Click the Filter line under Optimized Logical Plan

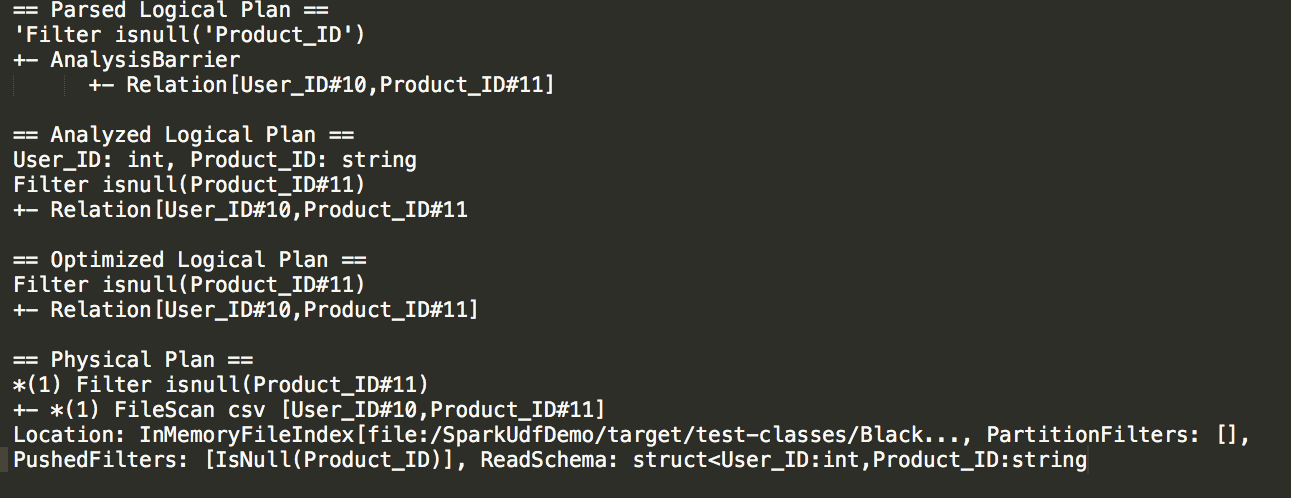(x=189, y=285)
